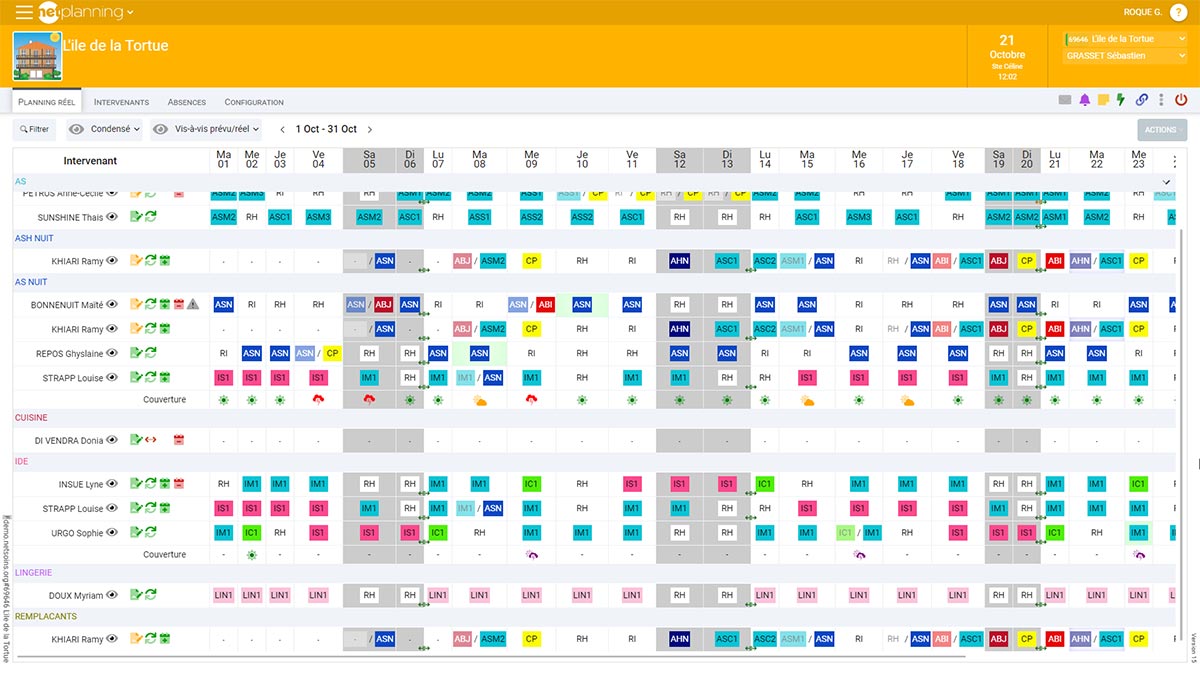Open the messages envelope icon

1064,98
